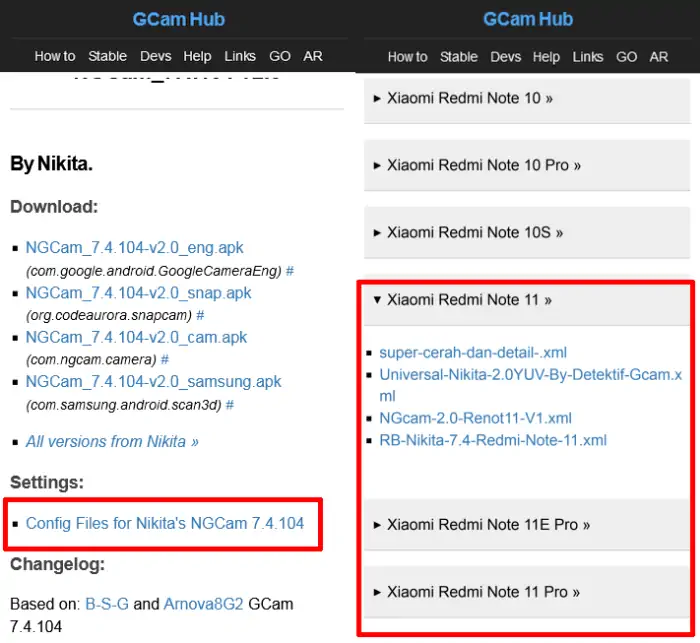
Task: Download RB-Nikita-7.4-Redmi-Note-11.xml config
Action: (493, 440)
